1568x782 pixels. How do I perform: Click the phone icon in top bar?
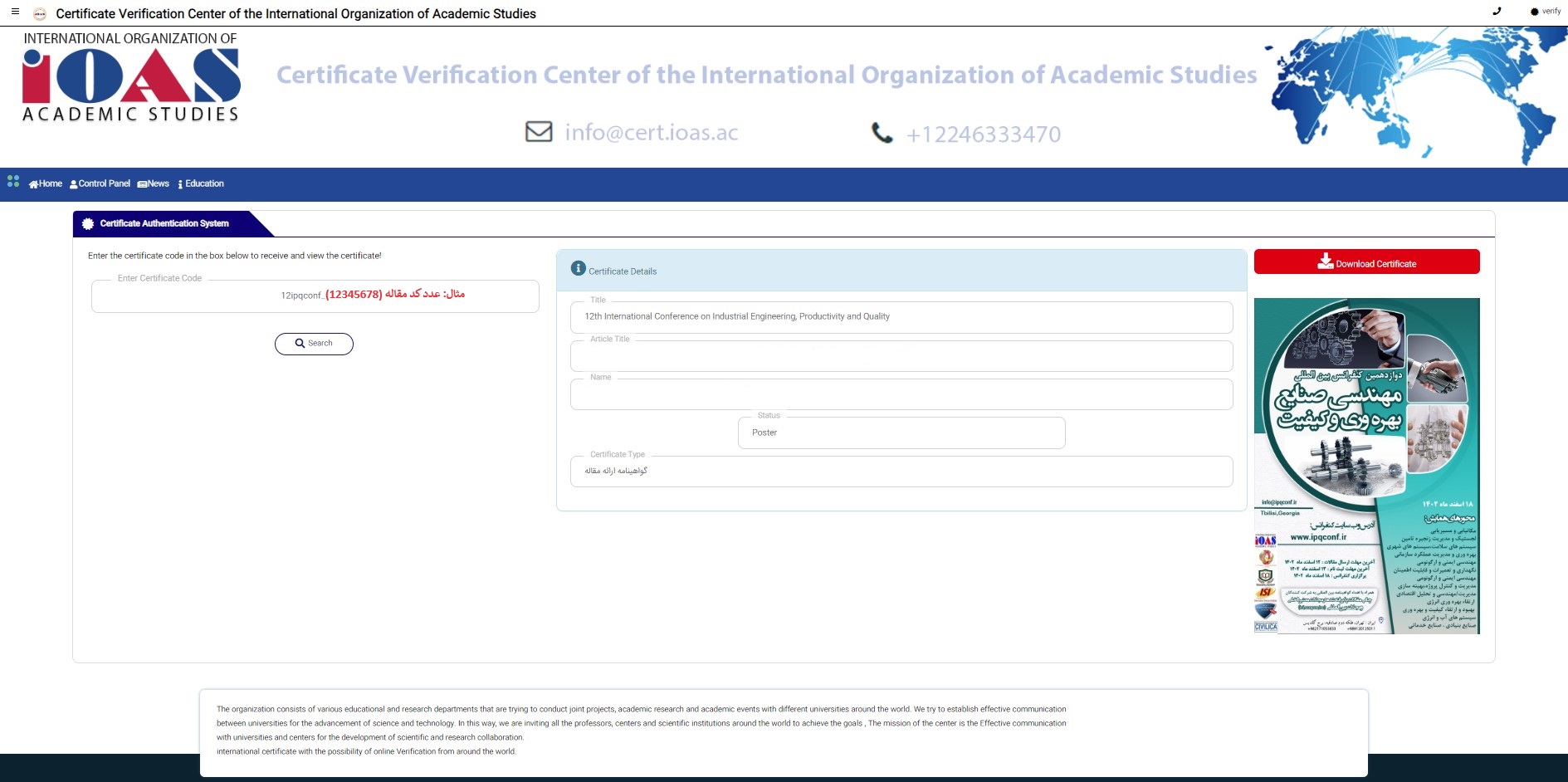click(1497, 12)
